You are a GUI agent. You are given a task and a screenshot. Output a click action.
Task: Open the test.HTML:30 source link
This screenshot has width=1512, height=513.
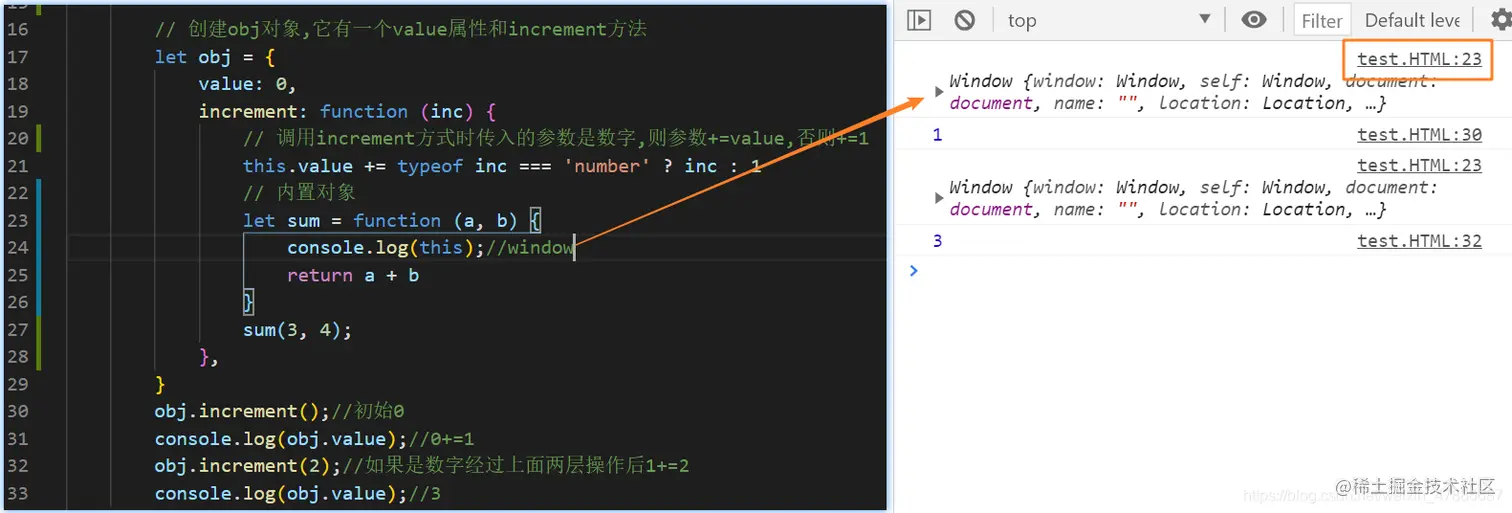(1419, 135)
